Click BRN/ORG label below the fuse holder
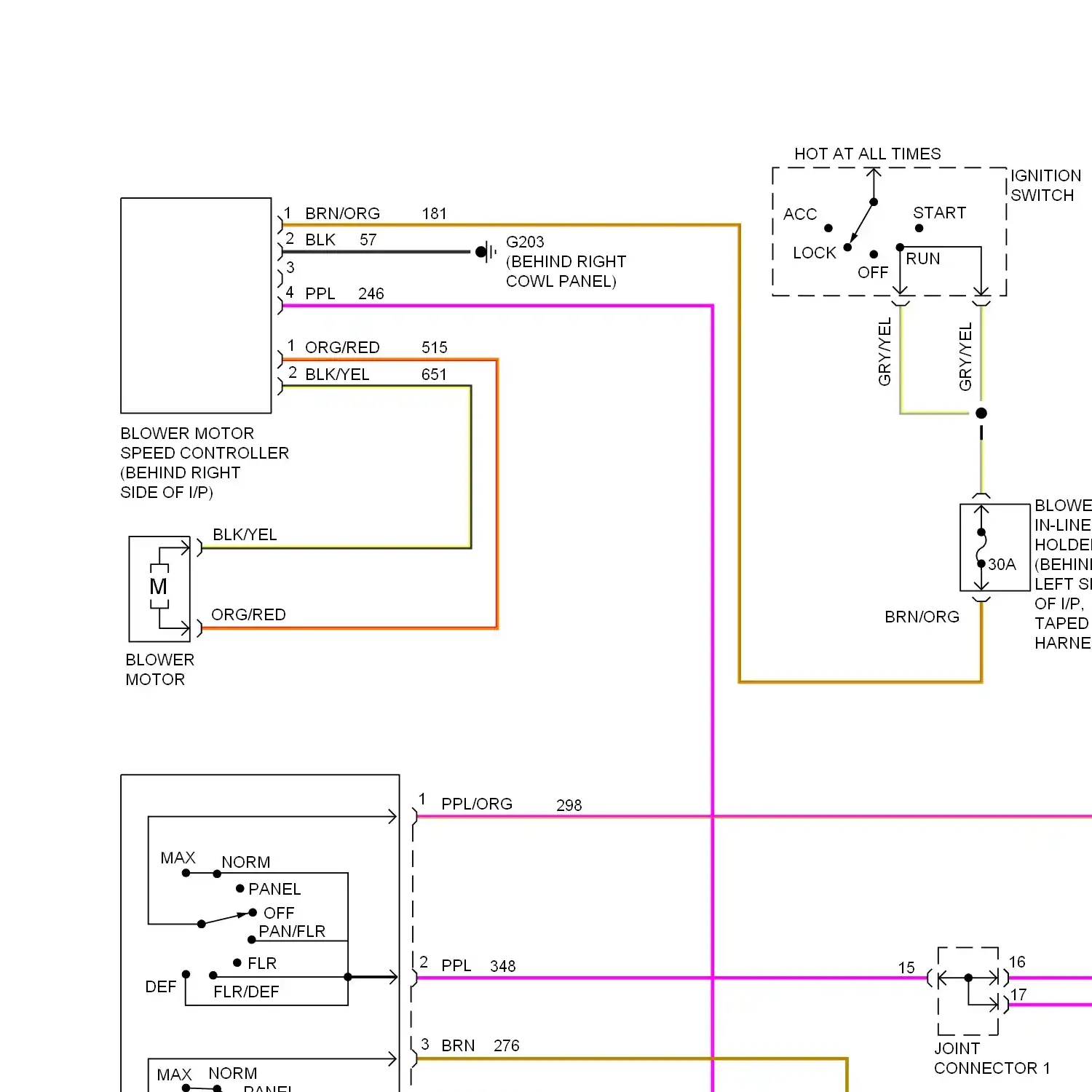The image size is (1092, 1092). click(x=922, y=617)
